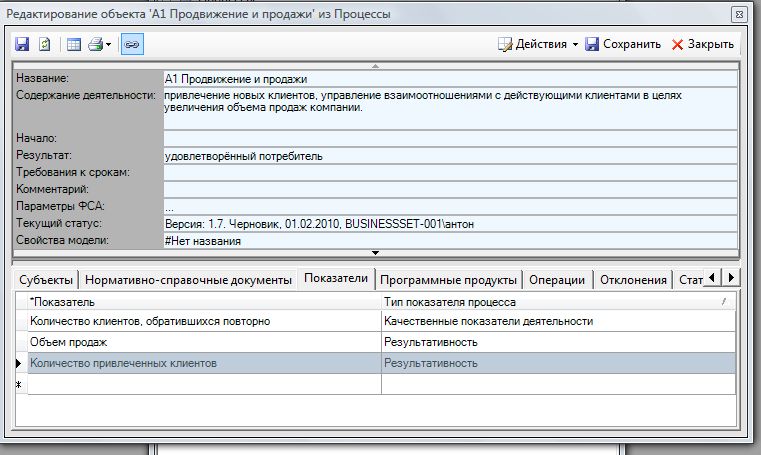Open the Нормативно-справочные документы tab
This screenshot has width=761, height=455.
(189, 279)
